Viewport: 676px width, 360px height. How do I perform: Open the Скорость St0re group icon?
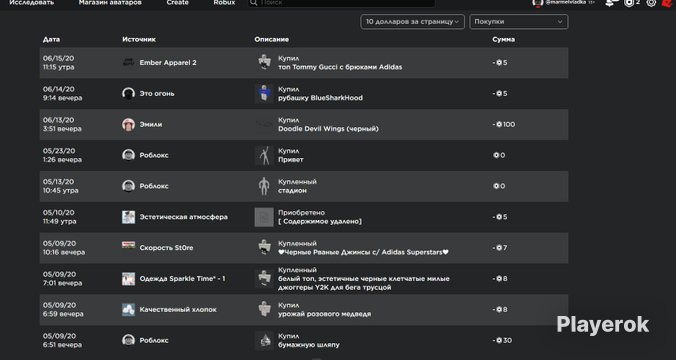tap(128, 247)
